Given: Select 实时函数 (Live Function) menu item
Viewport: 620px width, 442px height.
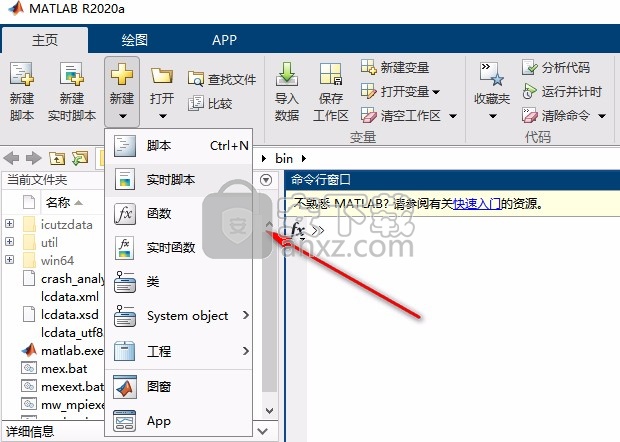Looking at the screenshot, I should tap(179, 248).
